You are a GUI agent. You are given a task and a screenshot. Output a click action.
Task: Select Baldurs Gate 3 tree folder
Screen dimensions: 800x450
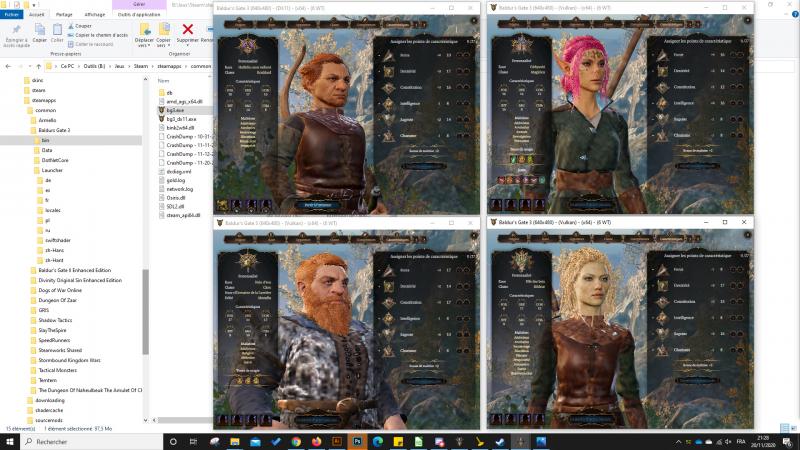[54, 130]
